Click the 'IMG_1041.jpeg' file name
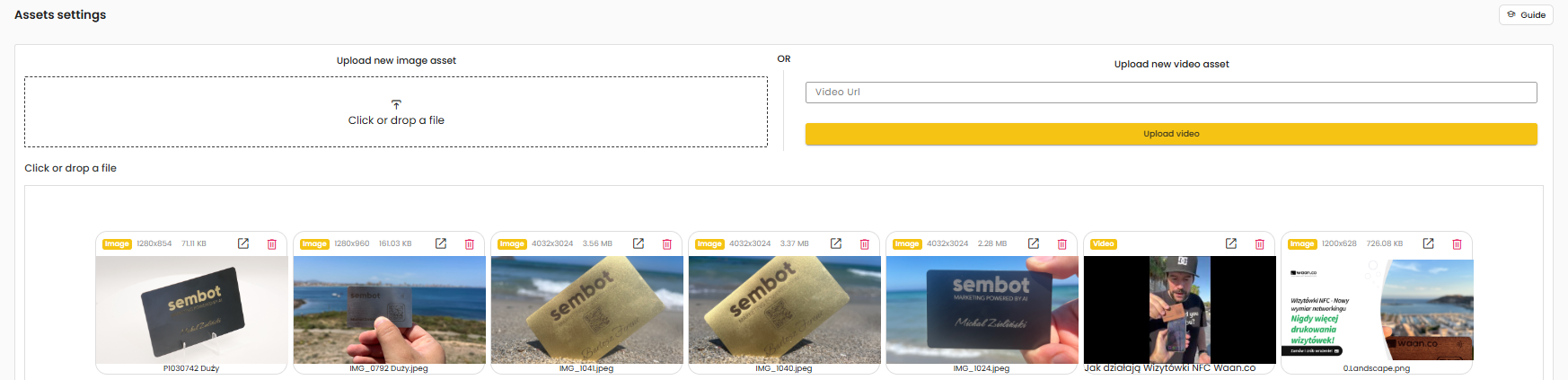The image size is (1568, 380). pos(586,368)
